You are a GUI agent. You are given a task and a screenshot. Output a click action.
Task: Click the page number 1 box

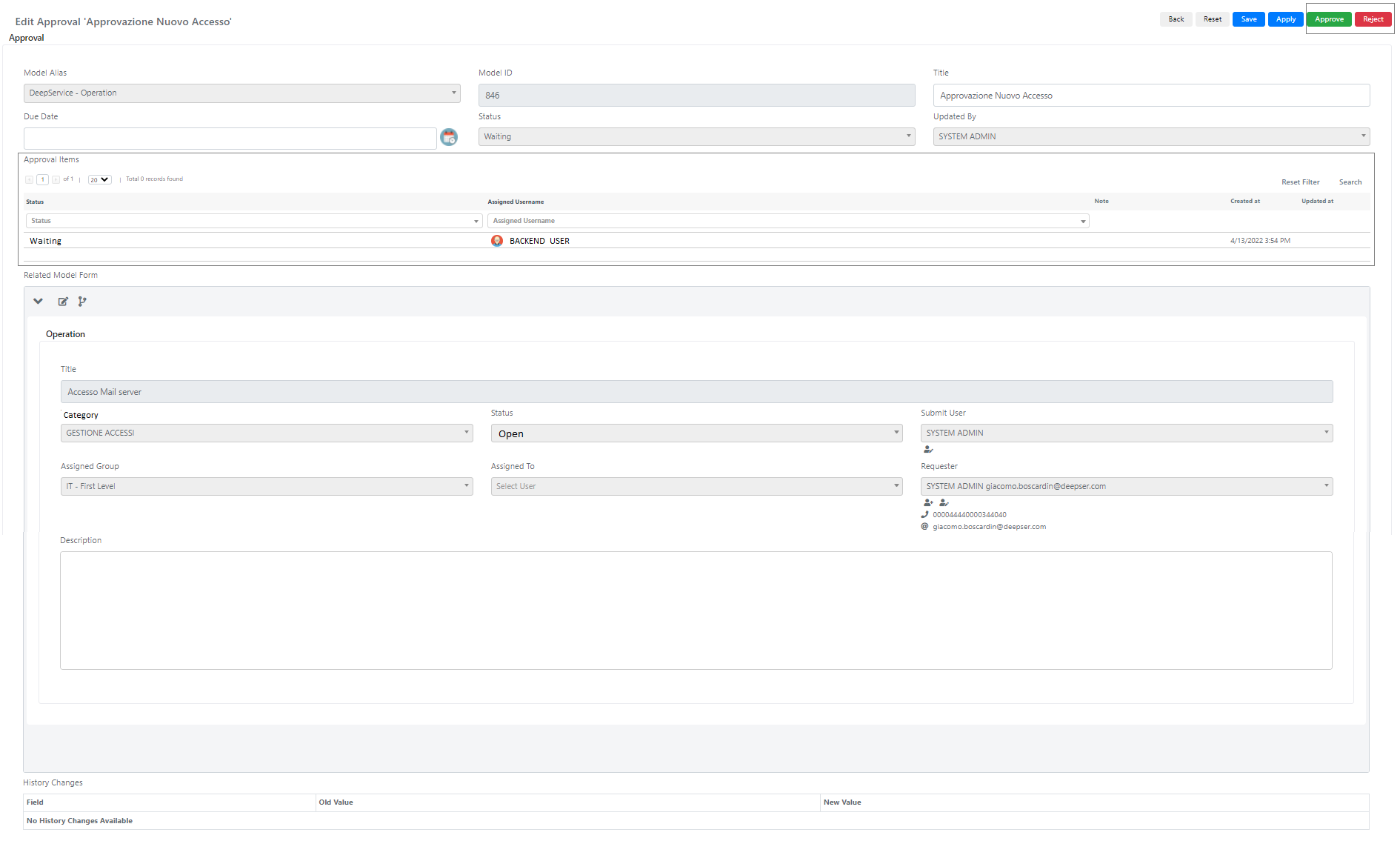43,179
